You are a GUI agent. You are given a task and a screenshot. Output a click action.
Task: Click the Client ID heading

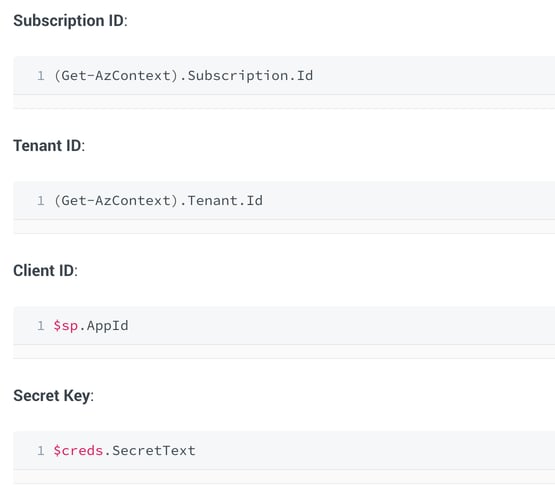coord(45,270)
